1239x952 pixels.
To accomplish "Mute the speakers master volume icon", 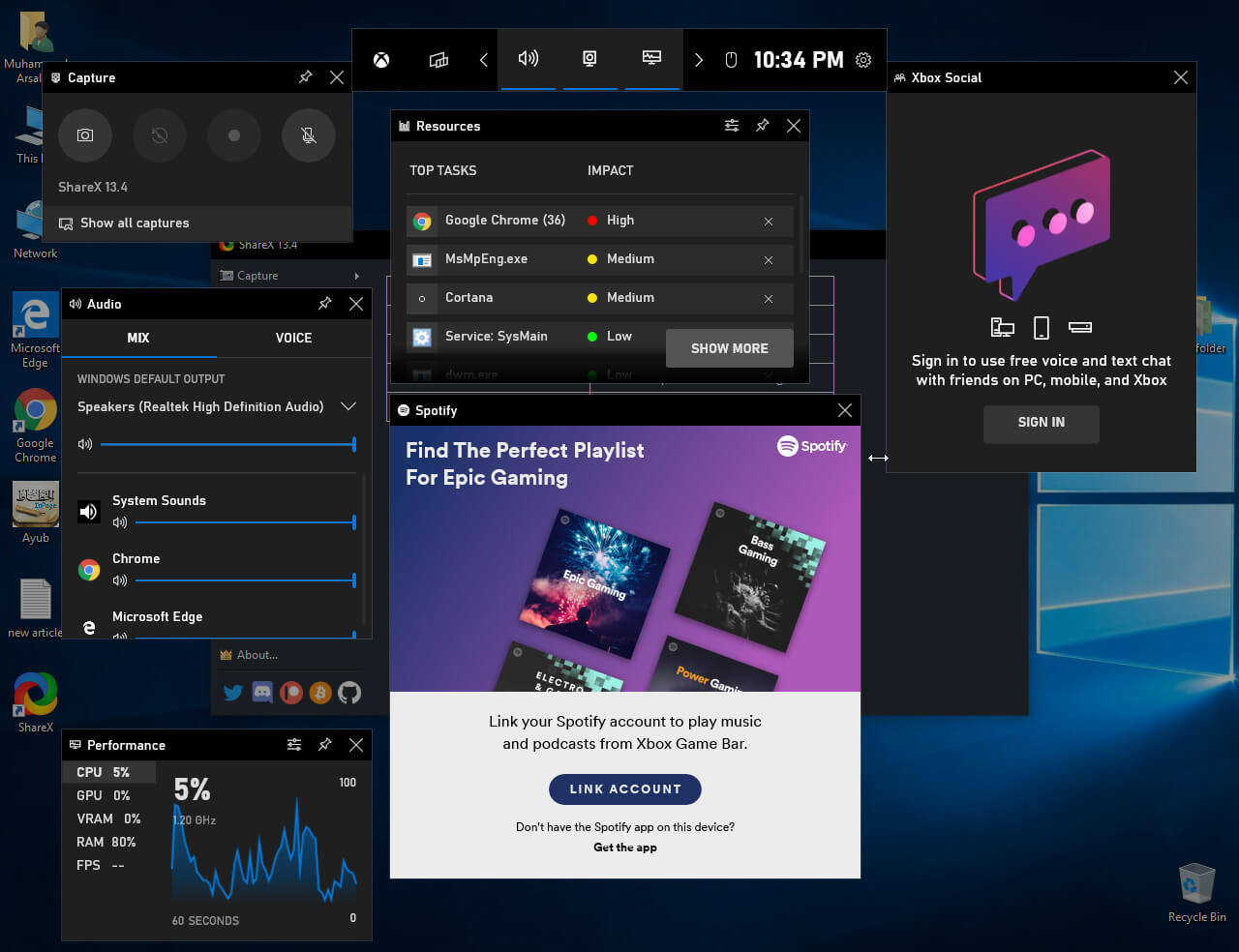I will point(85,444).
